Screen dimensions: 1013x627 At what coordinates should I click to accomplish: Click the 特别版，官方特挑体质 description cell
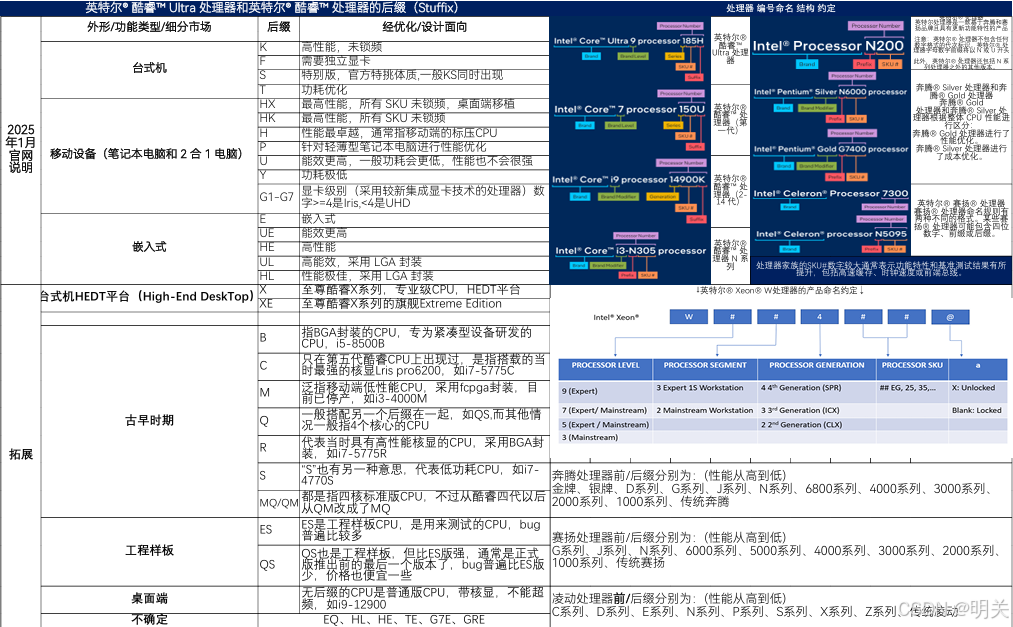click(x=424, y=76)
